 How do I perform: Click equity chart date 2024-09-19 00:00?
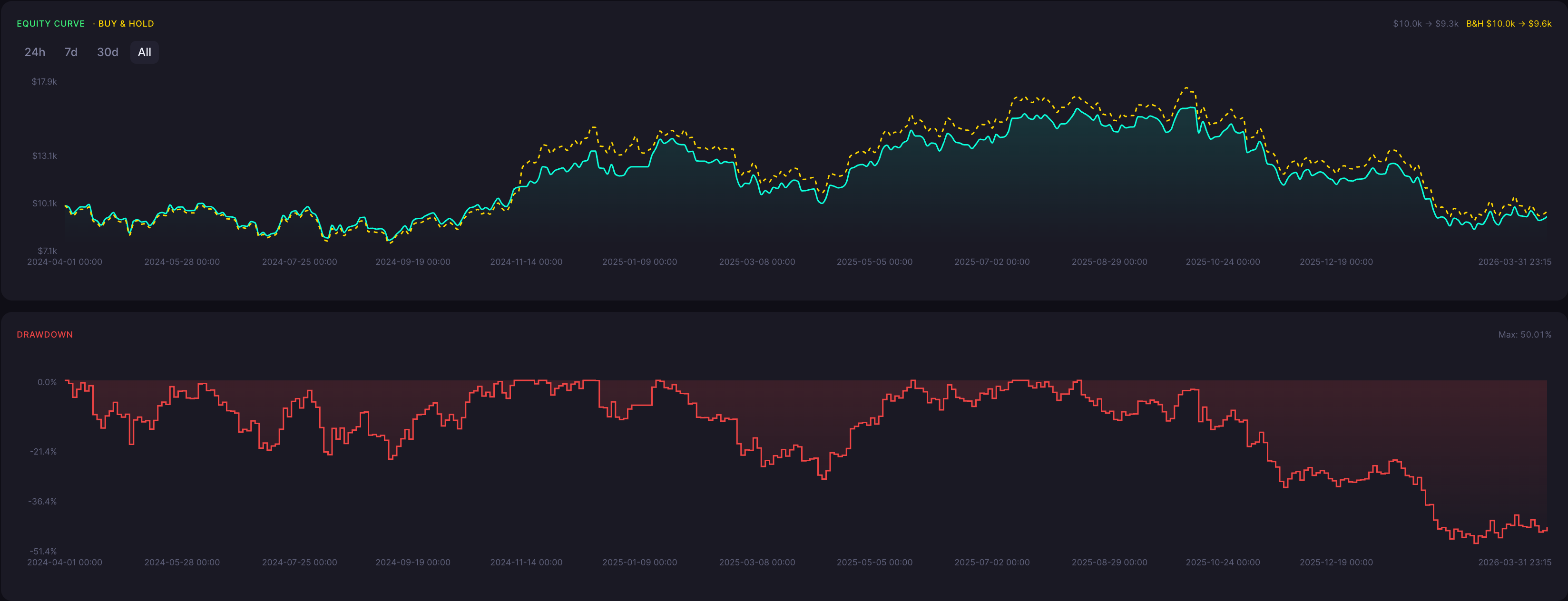[x=413, y=262]
